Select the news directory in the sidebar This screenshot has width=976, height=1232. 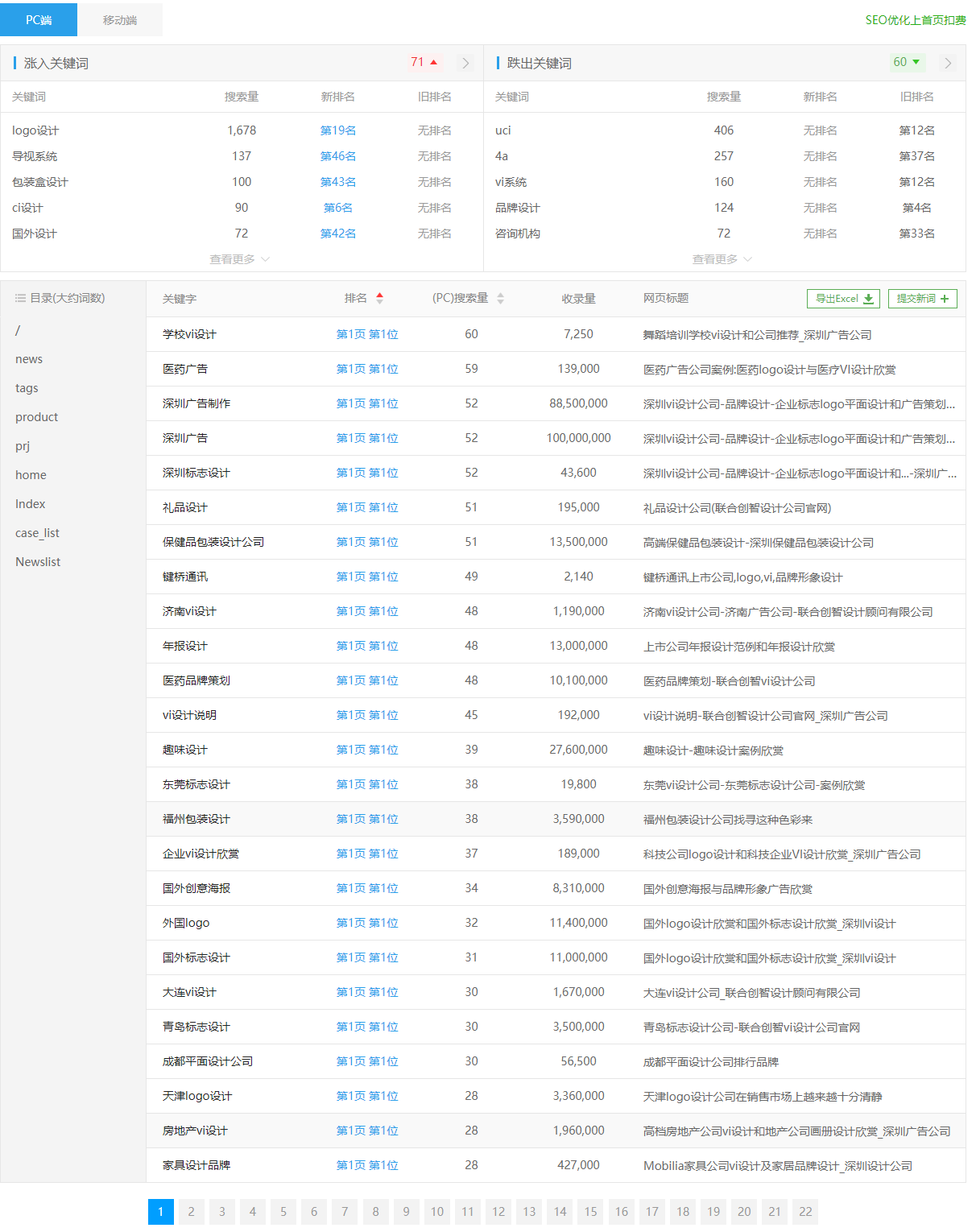29,358
